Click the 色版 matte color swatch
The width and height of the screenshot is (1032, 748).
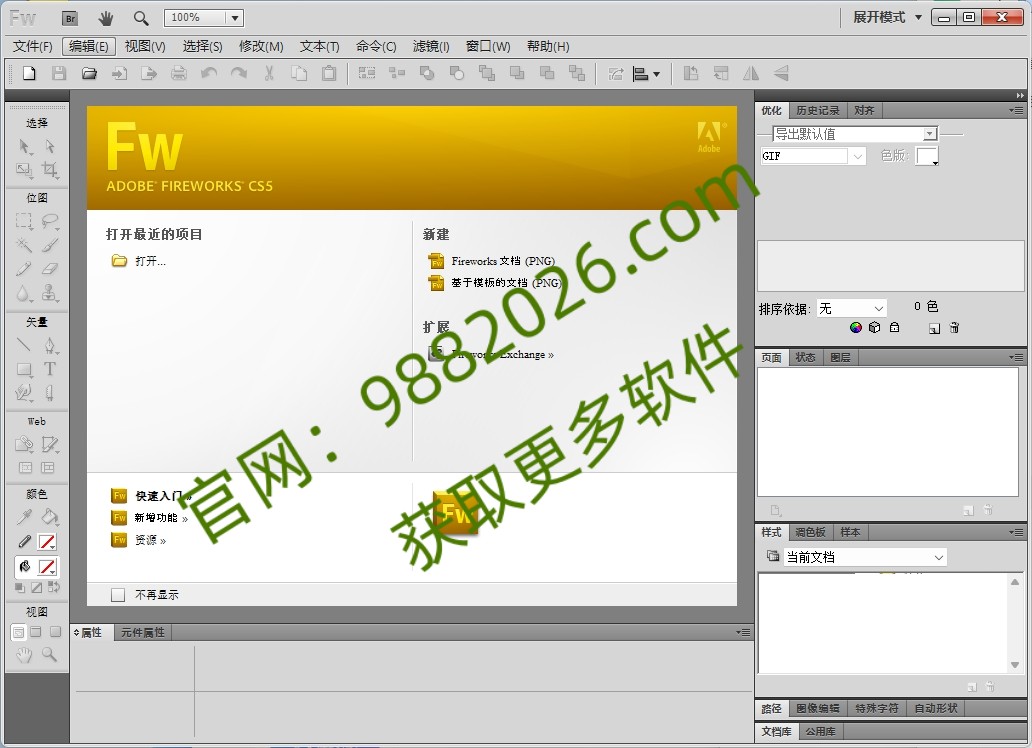(927, 156)
